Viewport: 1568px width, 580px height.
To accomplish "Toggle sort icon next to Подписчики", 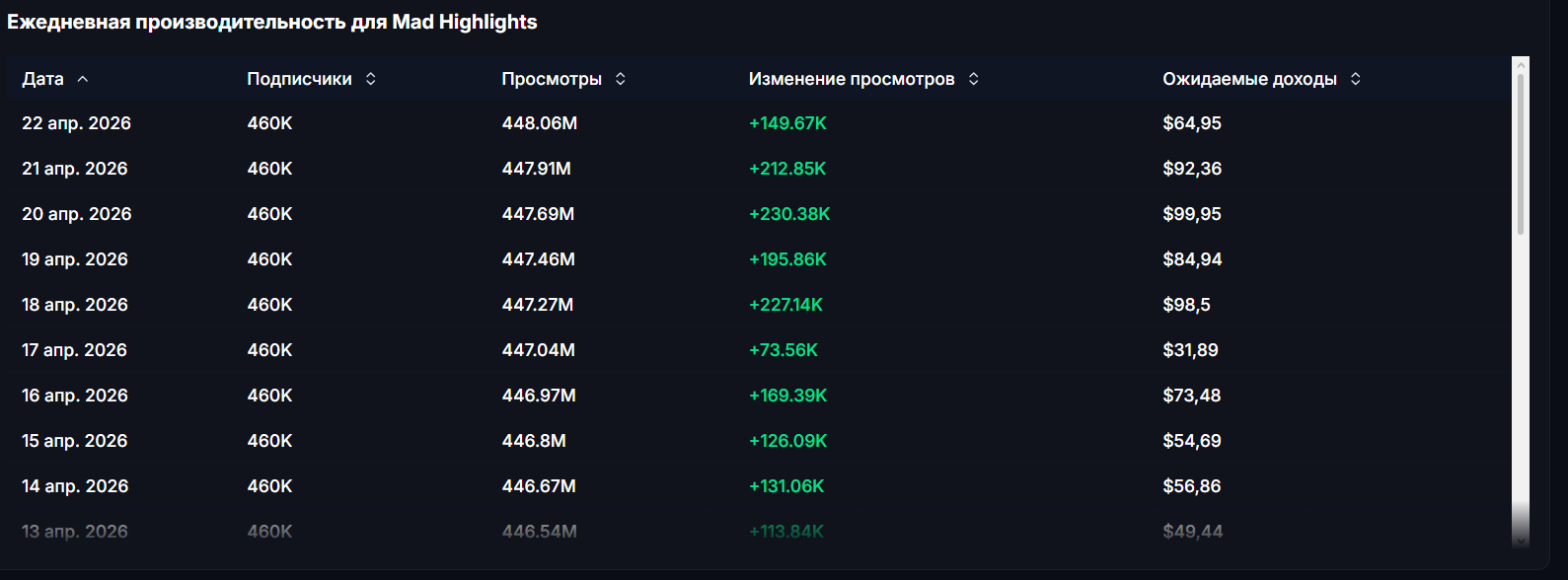I will pos(371,79).
